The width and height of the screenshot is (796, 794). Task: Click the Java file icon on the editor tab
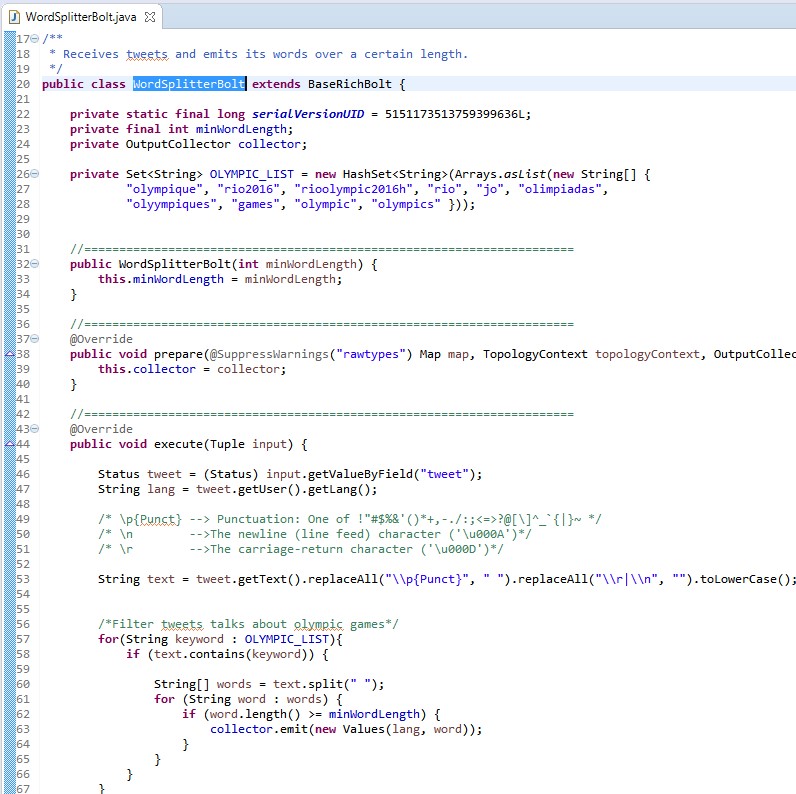coord(15,17)
